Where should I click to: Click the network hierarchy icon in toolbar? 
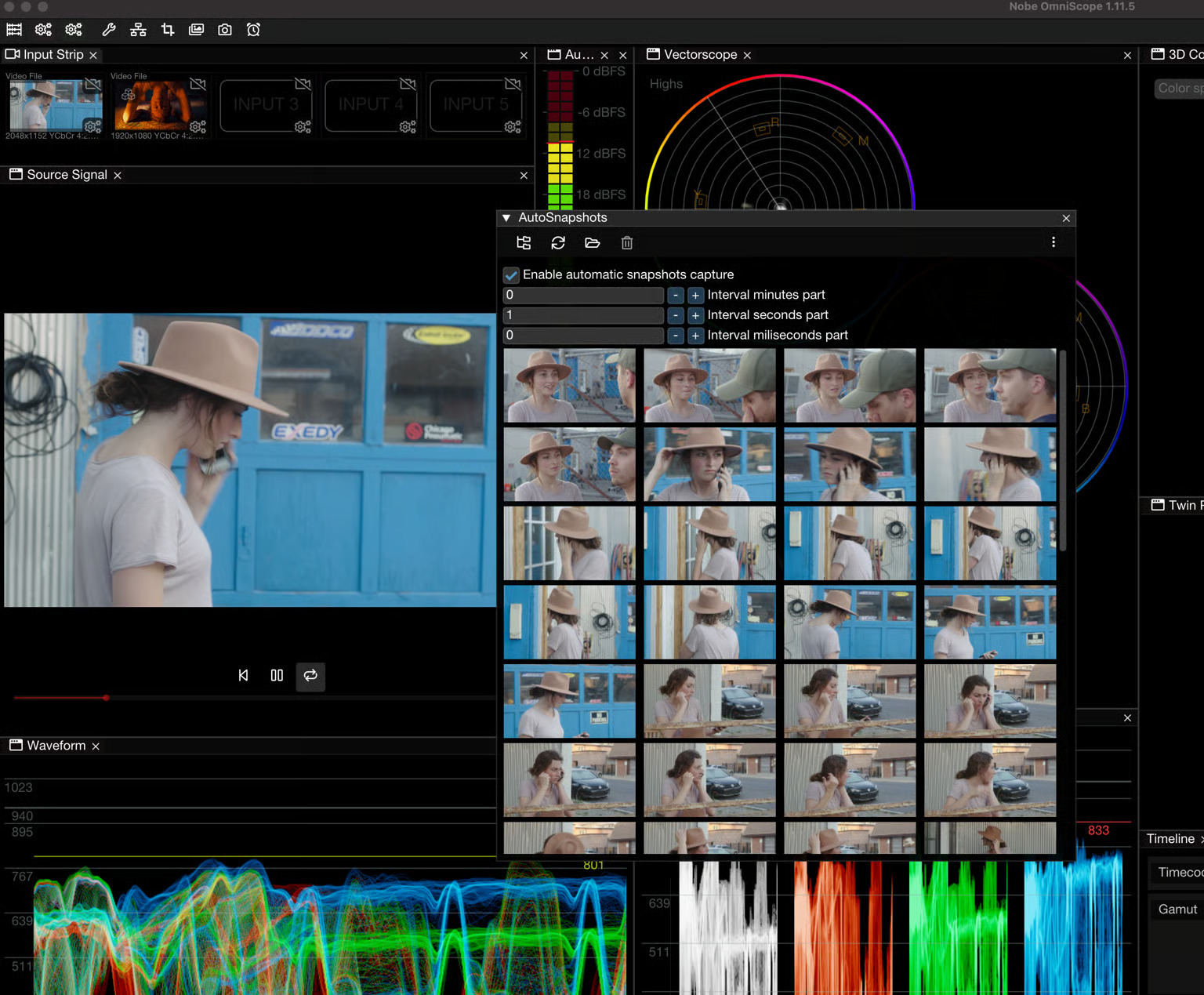pos(138,30)
